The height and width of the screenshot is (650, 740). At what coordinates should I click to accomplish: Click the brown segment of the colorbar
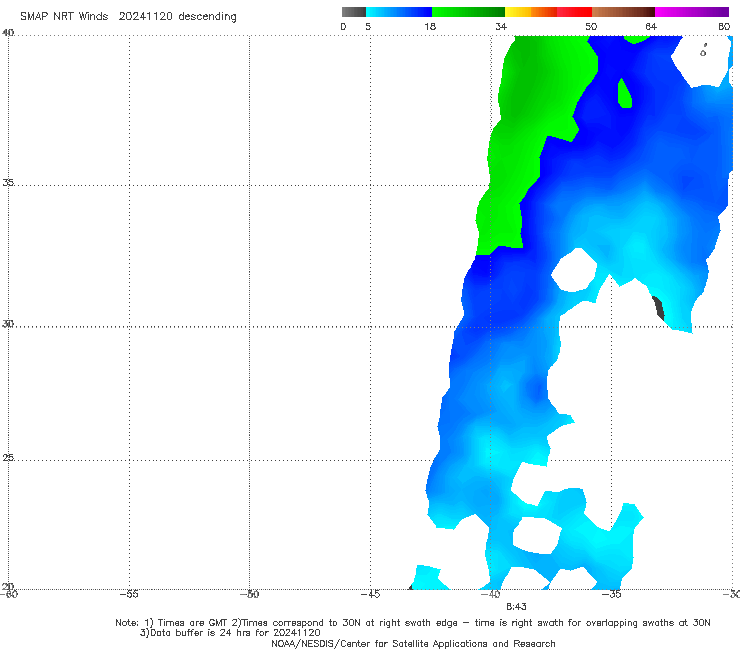tap(623, 12)
